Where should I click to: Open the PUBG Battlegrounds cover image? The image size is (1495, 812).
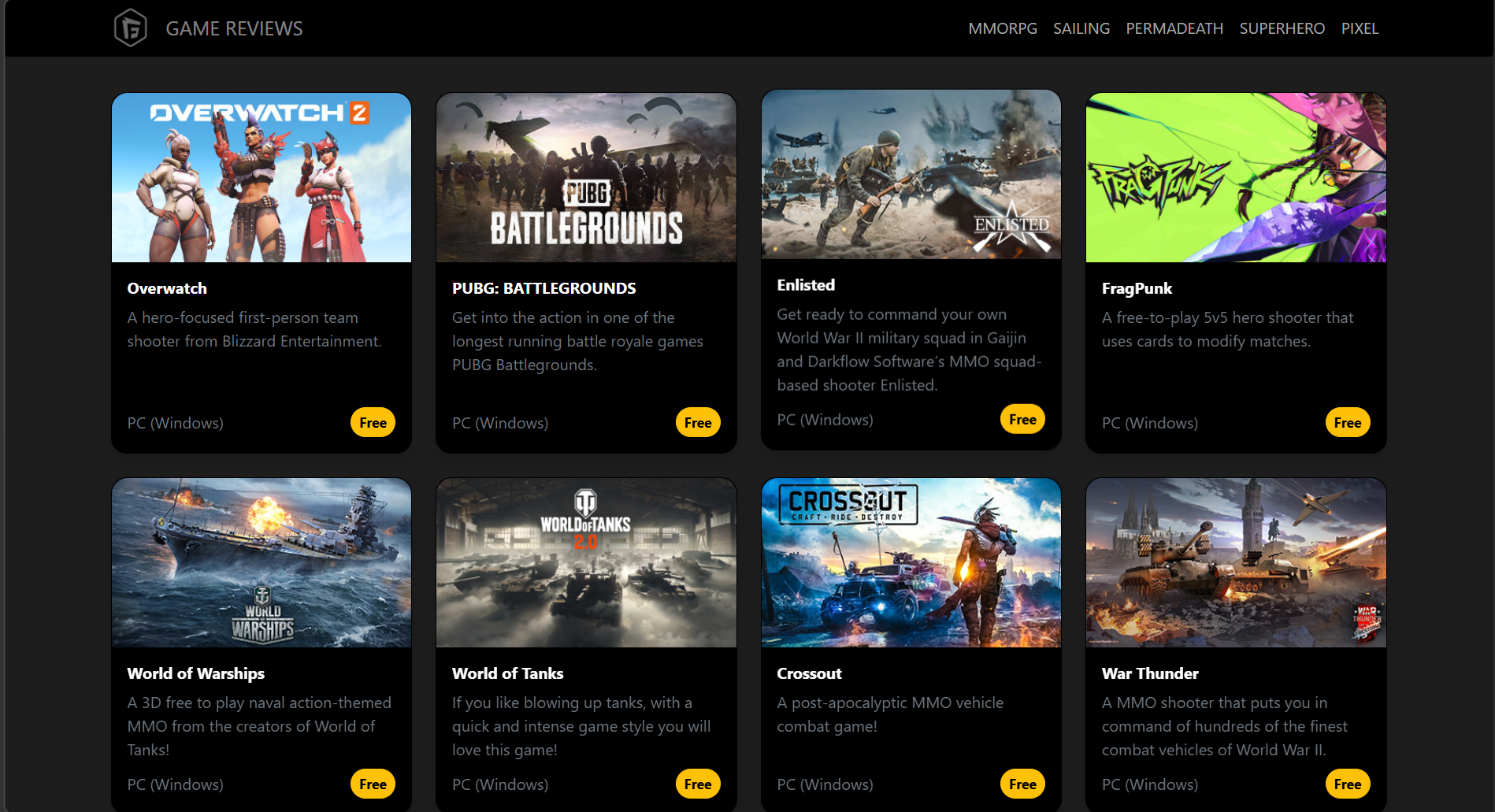pyautogui.click(x=586, y=178)
